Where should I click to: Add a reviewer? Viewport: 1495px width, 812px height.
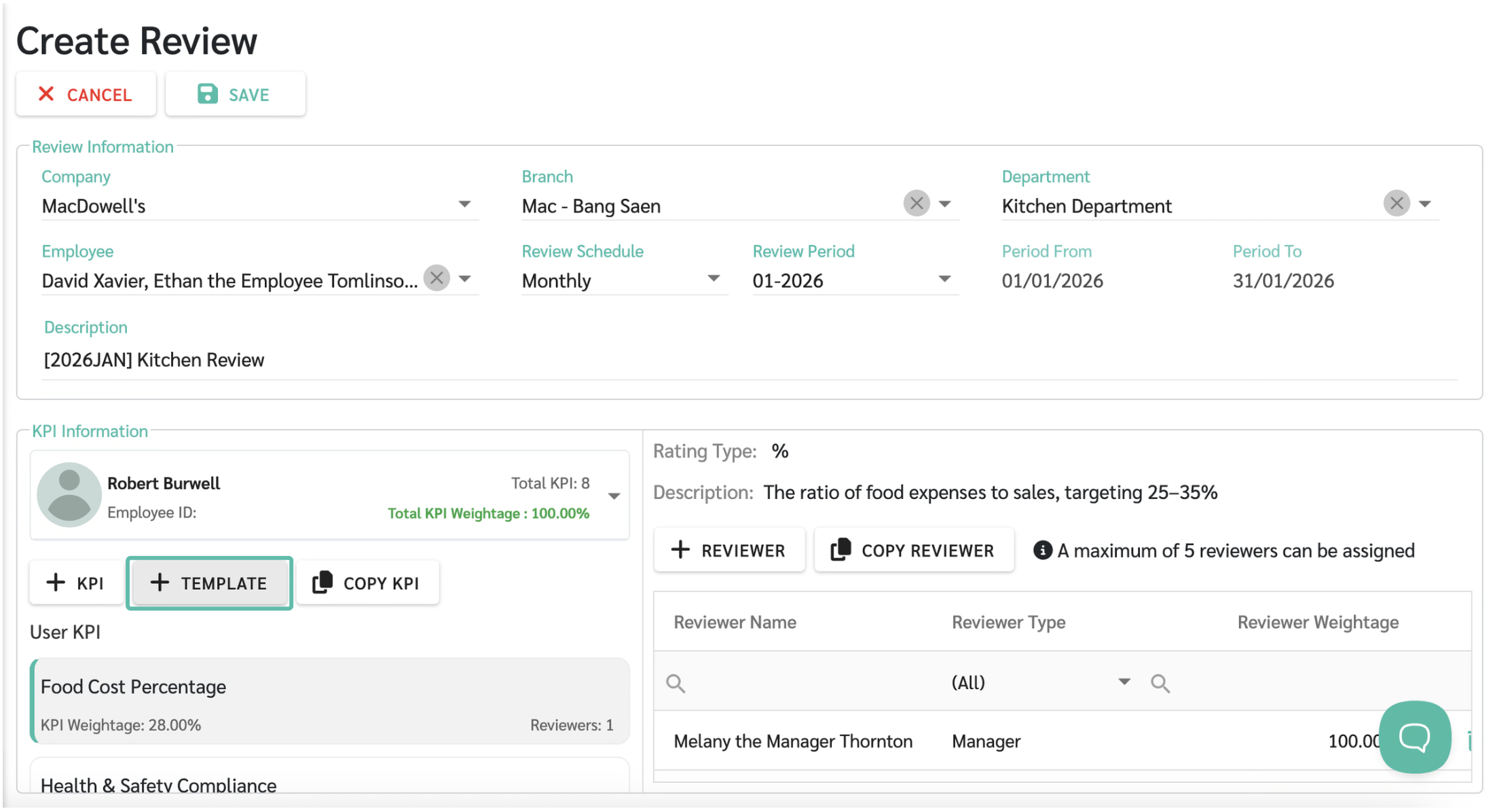[x=728, y=551]
